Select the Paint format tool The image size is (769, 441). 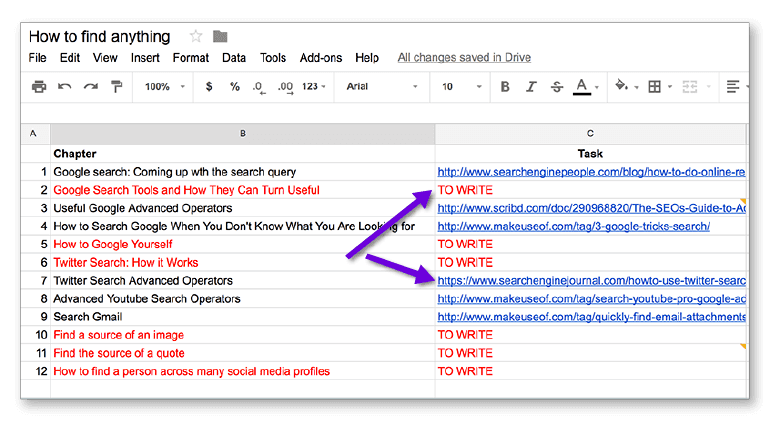116,87
